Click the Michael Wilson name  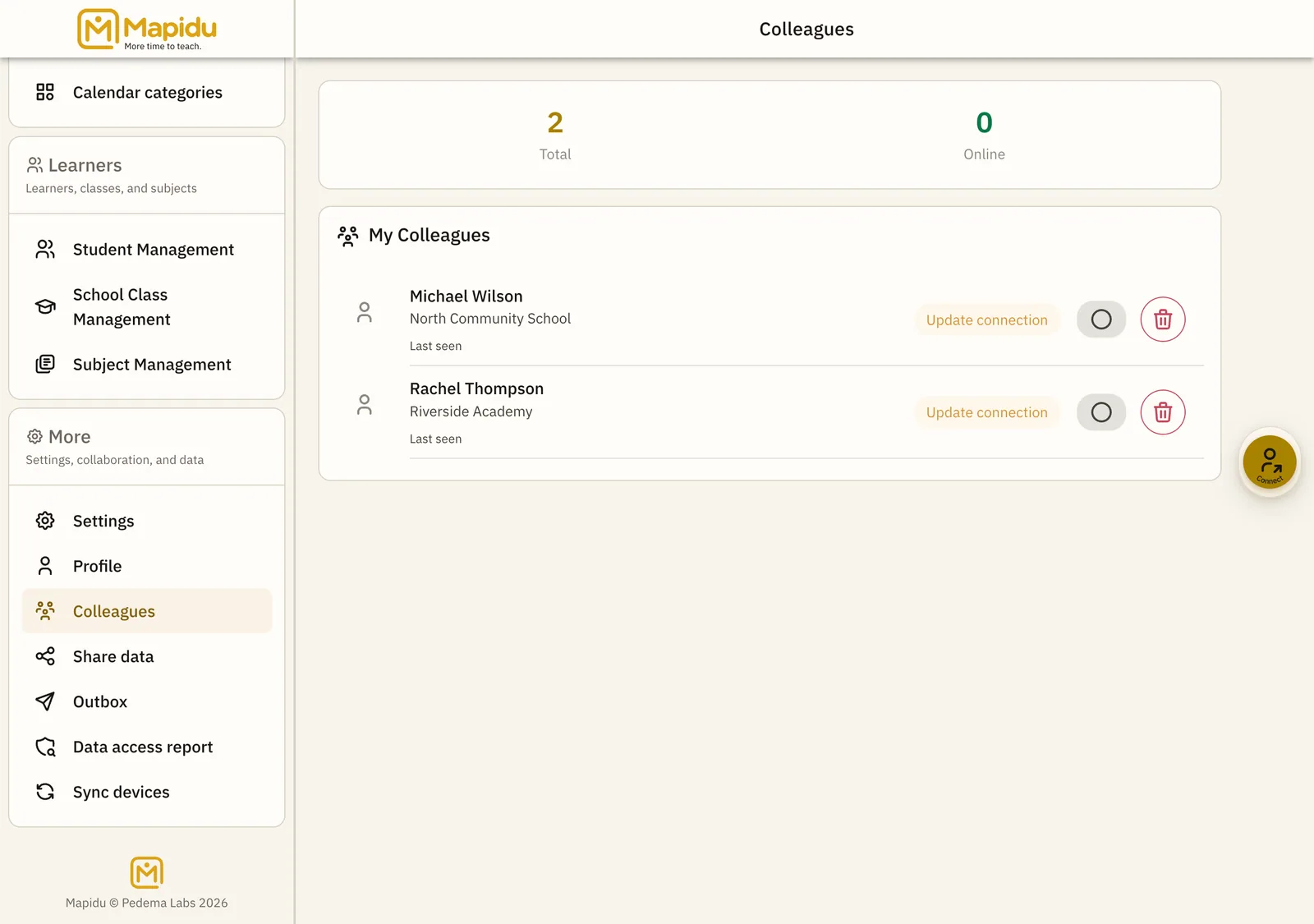466,296
